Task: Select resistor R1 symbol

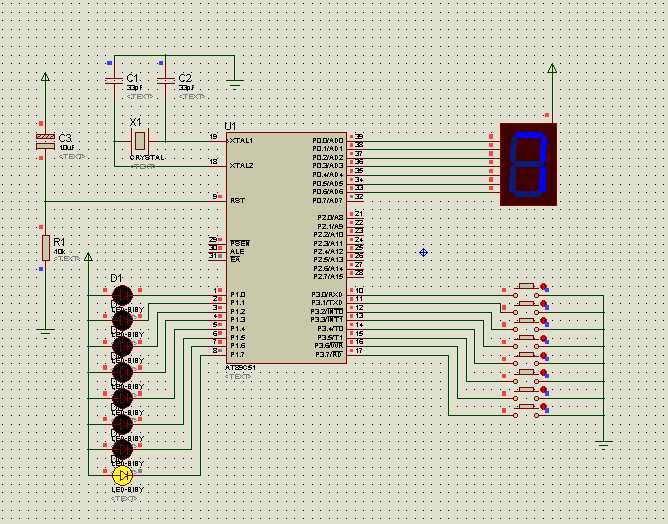Action: click(x=46, y=248)
